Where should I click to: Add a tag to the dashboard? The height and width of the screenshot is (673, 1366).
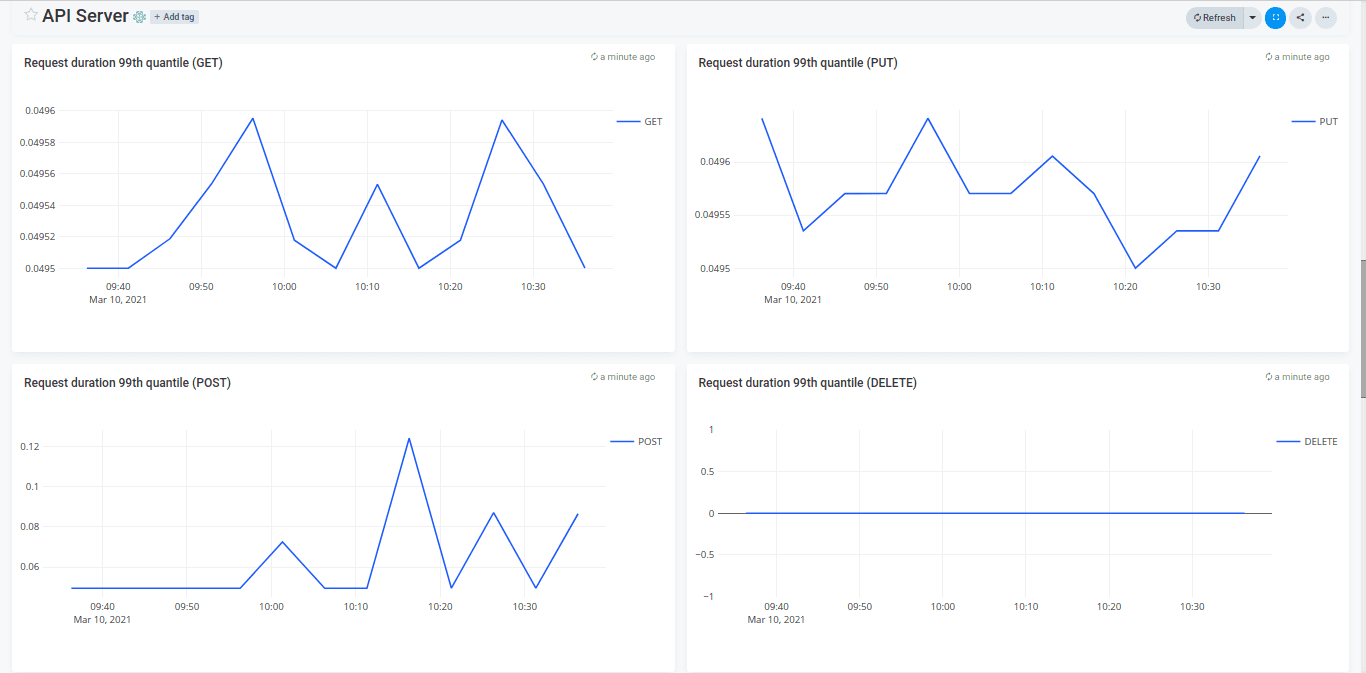[175, 17]
